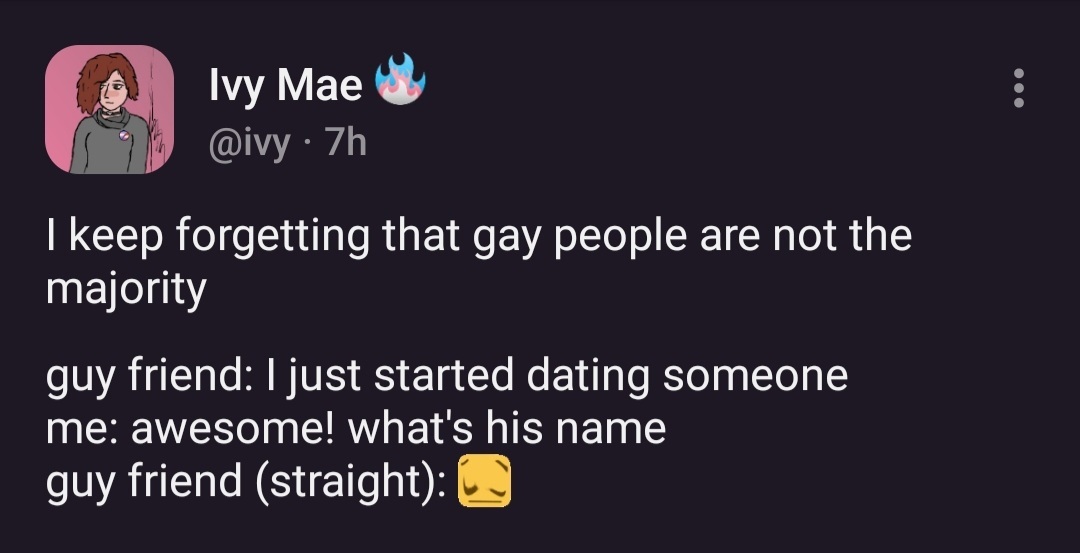
Task: Click the blue and pink flame badge
Action: pos(400,79)
